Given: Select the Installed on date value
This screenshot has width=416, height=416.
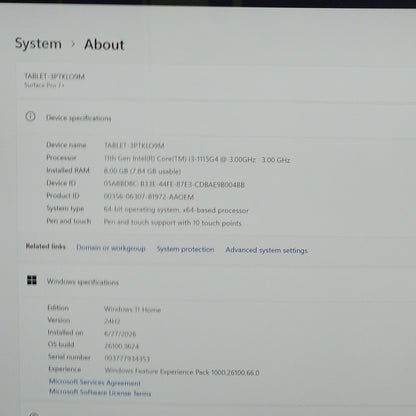Looking at the screenshot, I should 120,334.
